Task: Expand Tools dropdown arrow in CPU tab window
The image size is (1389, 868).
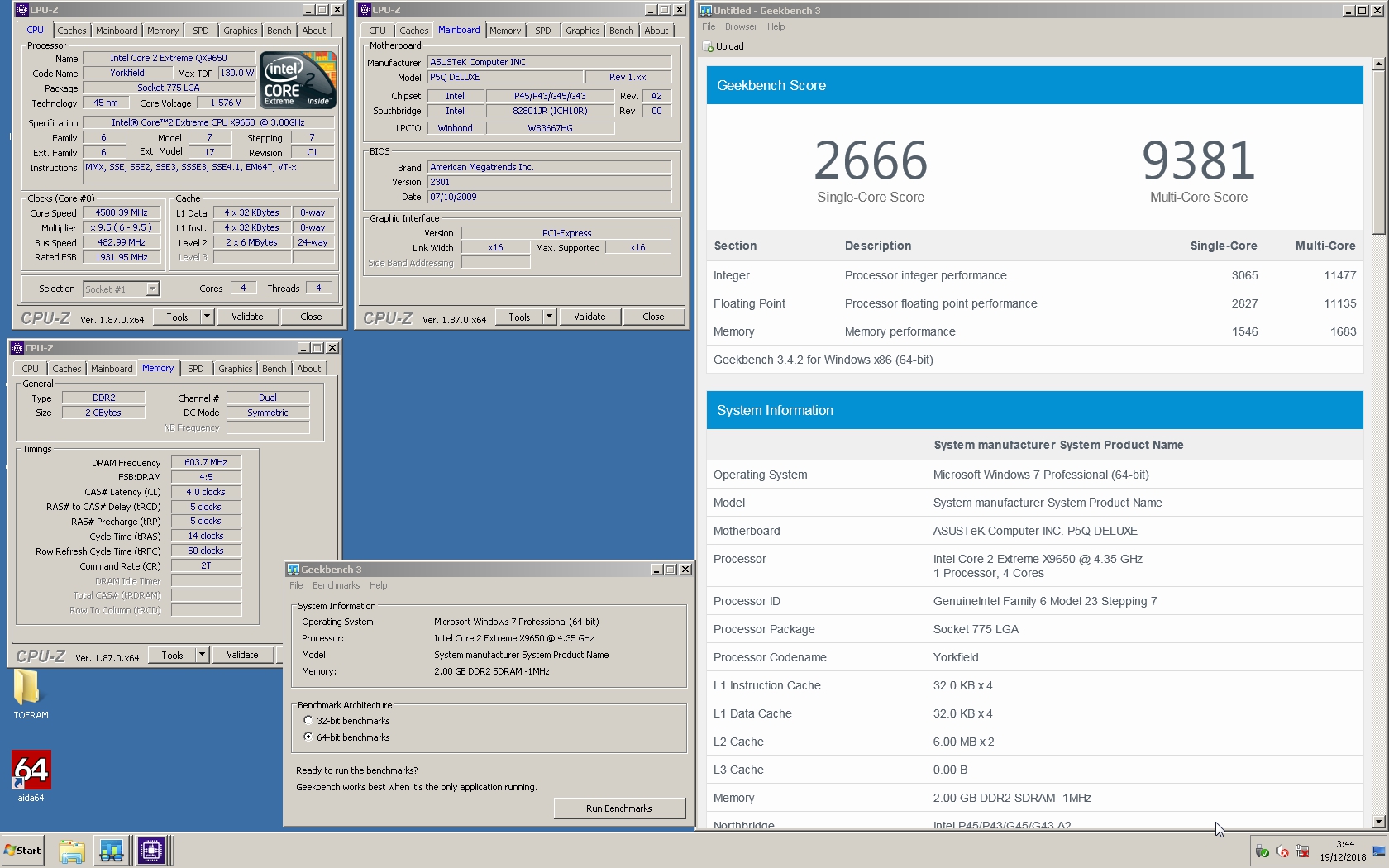Action: 207,317
